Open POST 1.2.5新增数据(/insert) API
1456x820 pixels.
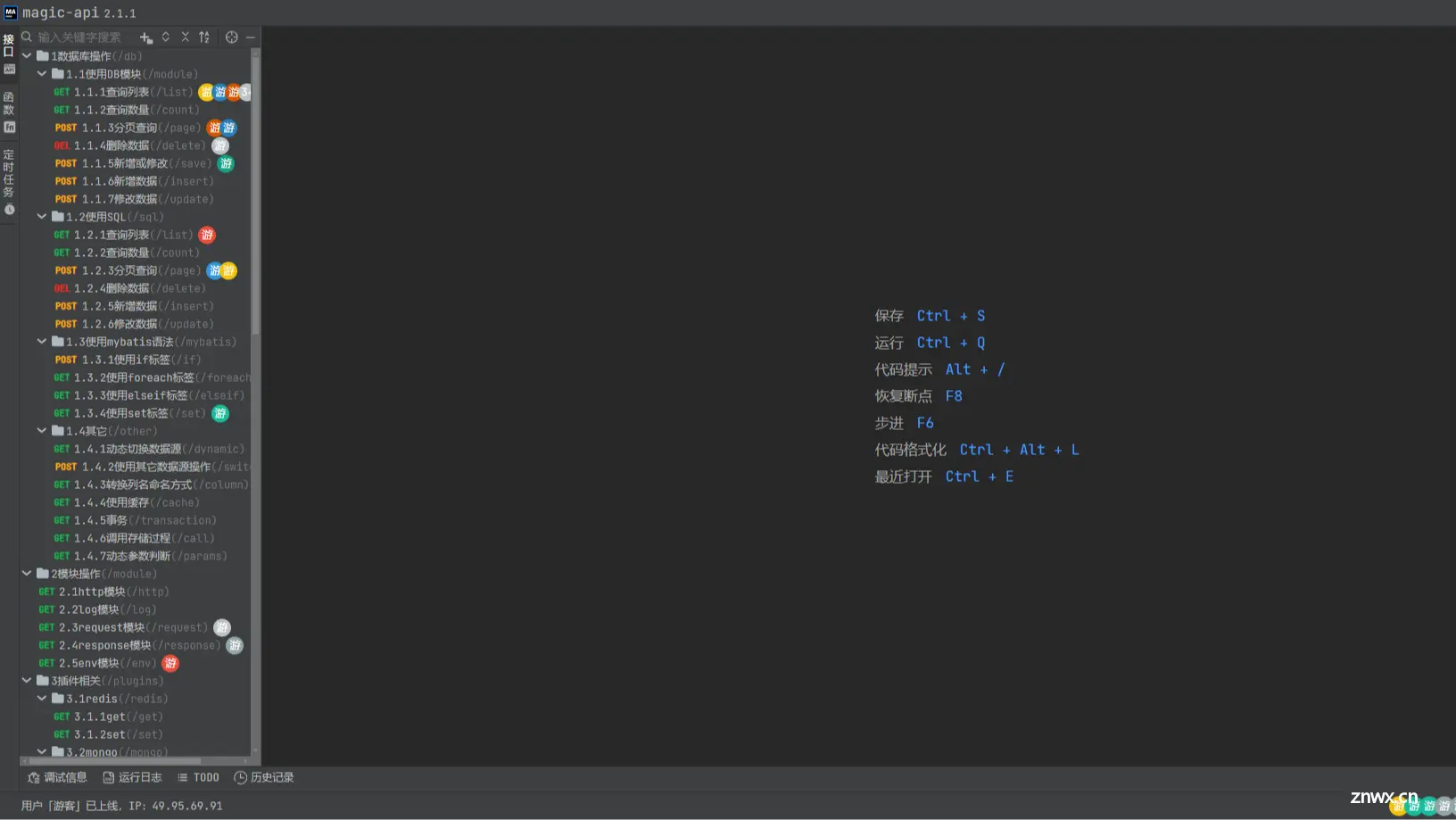pos(134,306)
